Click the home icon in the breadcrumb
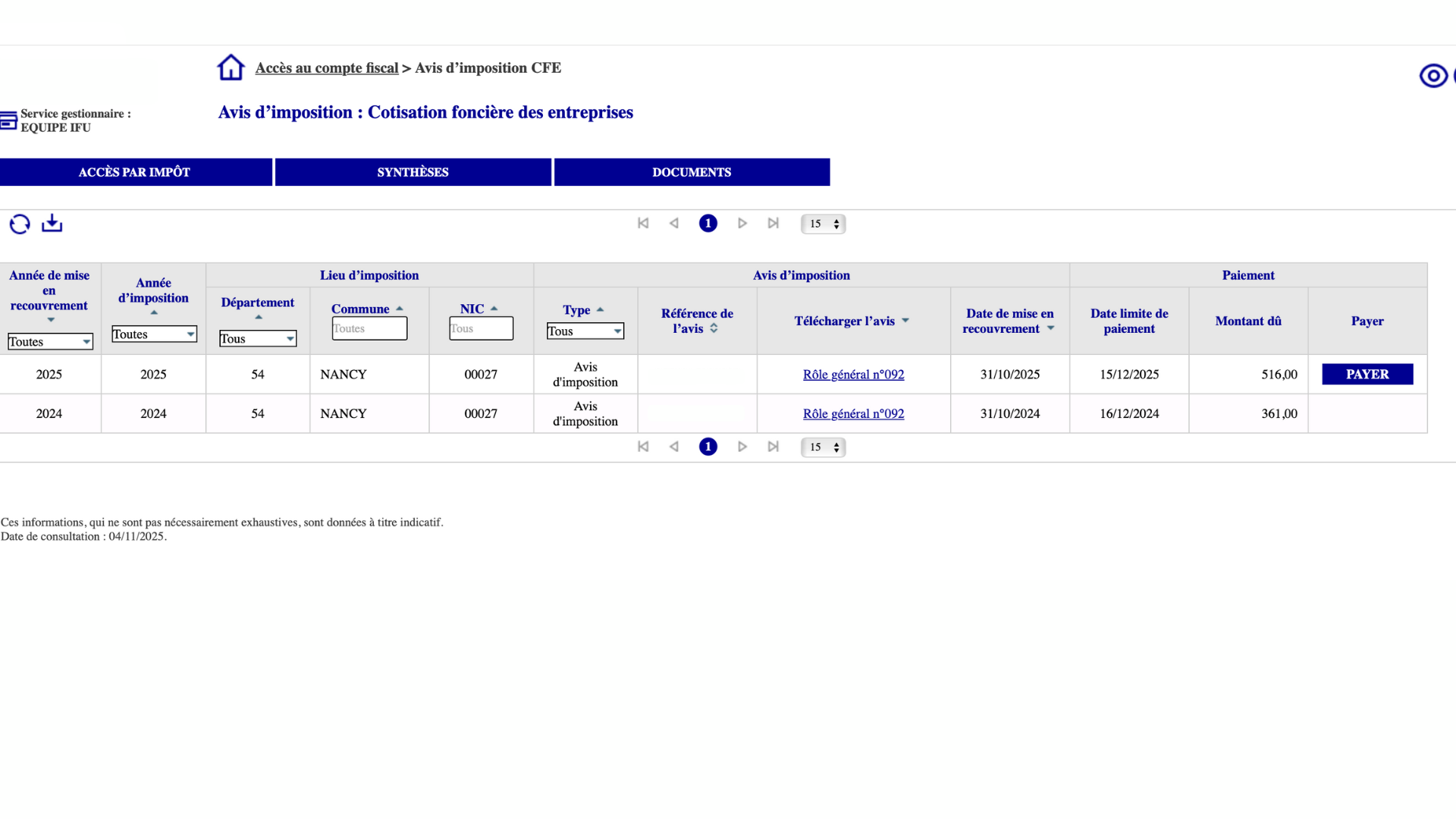Screen dimensions: 1456x819 pos(231,67)
